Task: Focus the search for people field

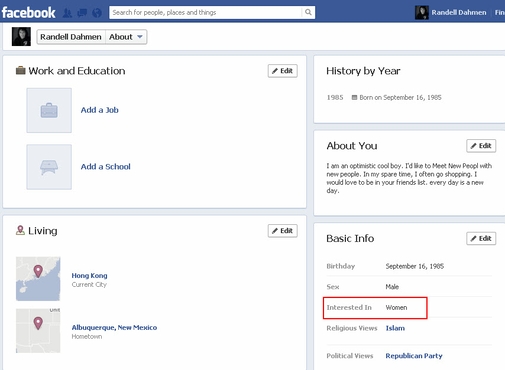Action: coord(206,12)
